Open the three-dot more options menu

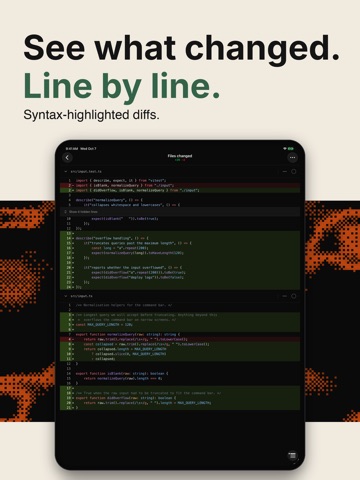[x=292, y=158]
